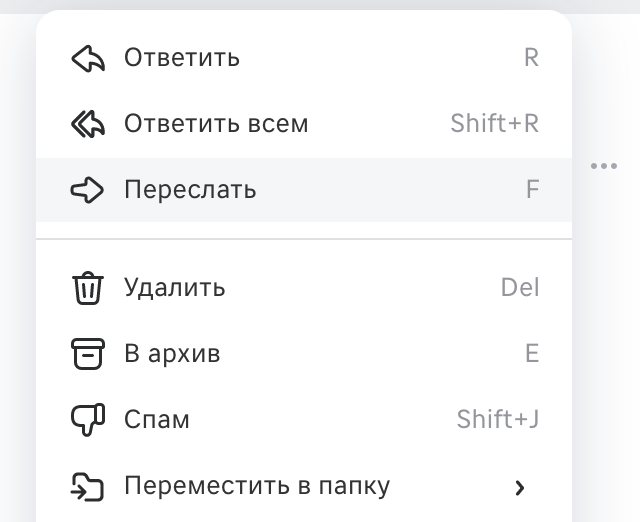Click the thumbs-down spam icon
The width and height of the screenshot is (640, 522).
(88, 420)
